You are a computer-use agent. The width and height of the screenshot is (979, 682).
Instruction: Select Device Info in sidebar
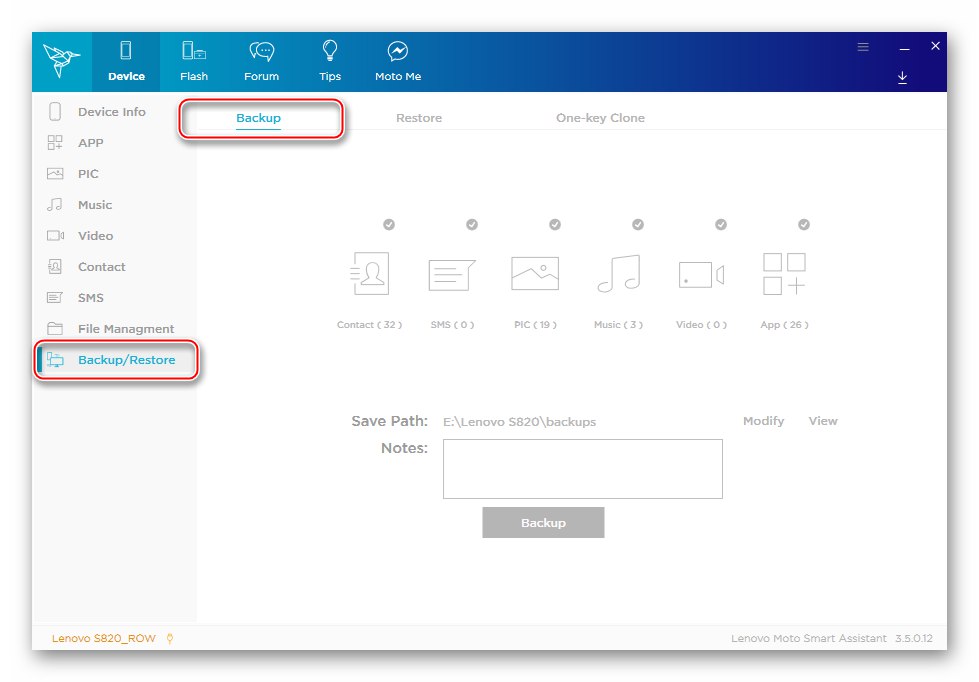pyautogui.click(x=114, y=112)
